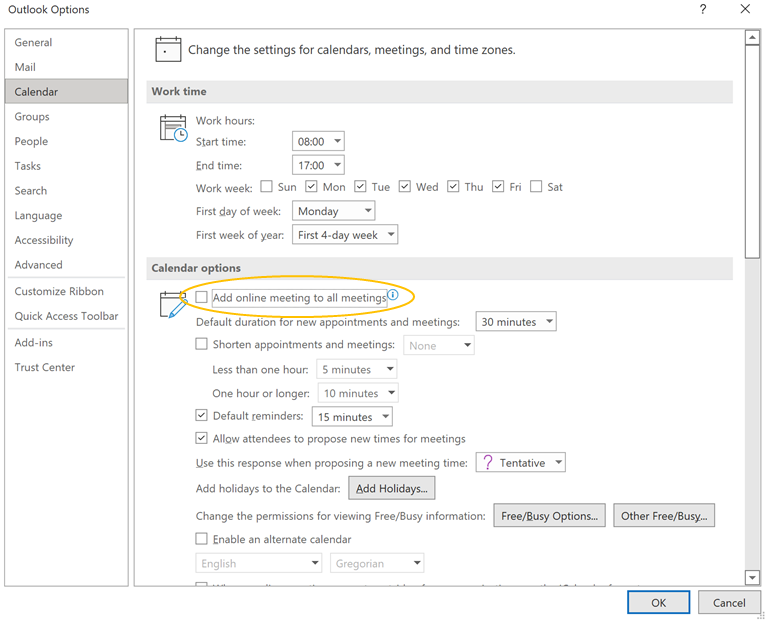
Task: Check Shorten appointments and meetings
Action: pyautogui.click(x=202, y=345)
